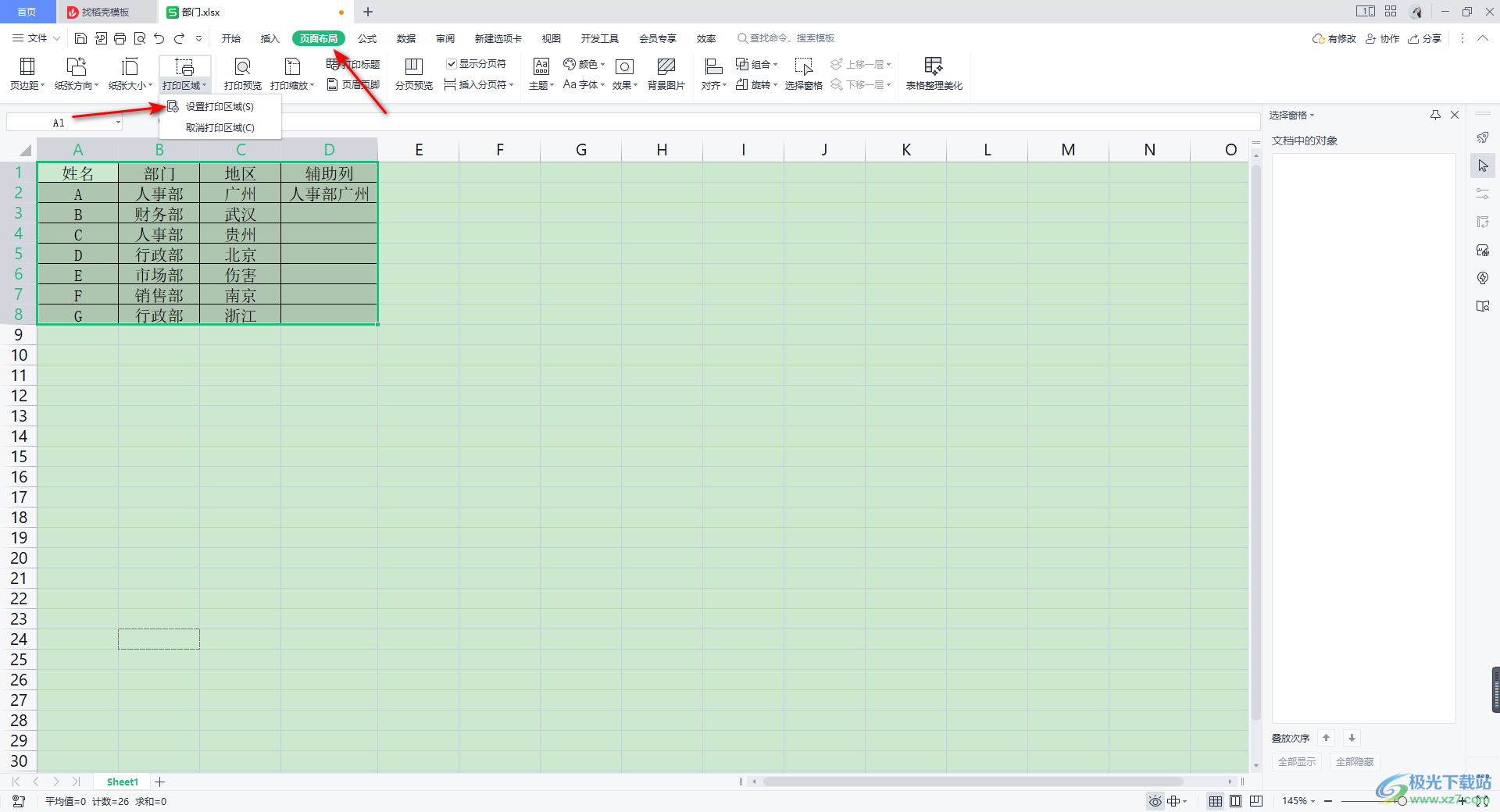Move the object up in 叠放次序
This screenshot has width=1500, height=812.
point(1326,738)
